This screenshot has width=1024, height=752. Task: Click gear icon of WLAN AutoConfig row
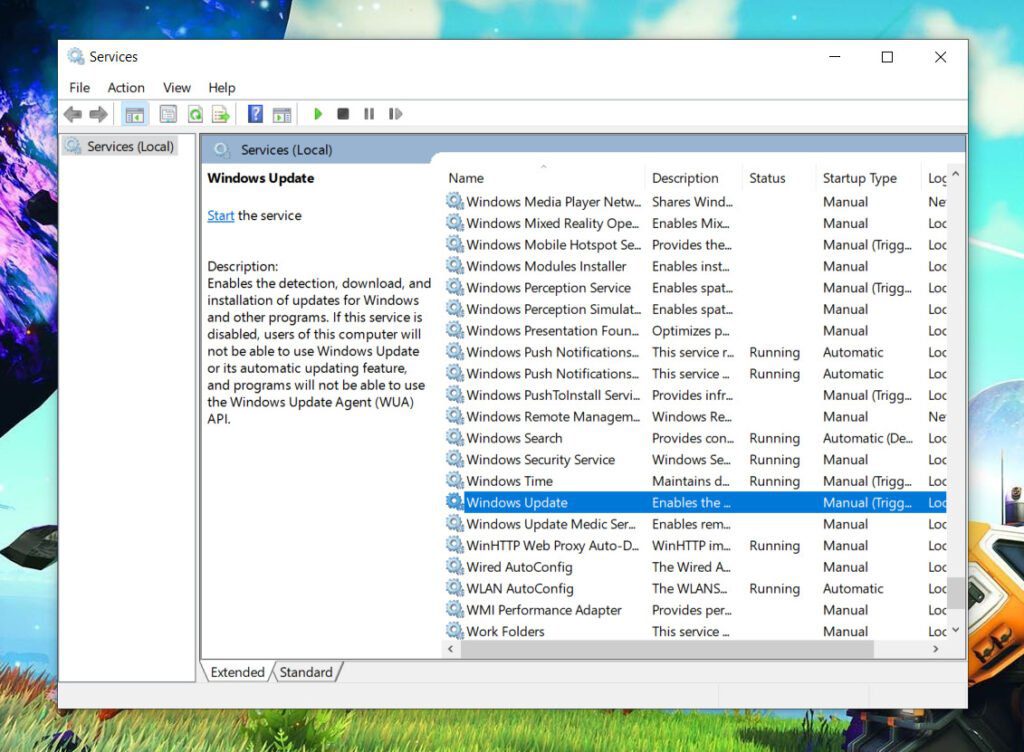[x=455, y=588]
